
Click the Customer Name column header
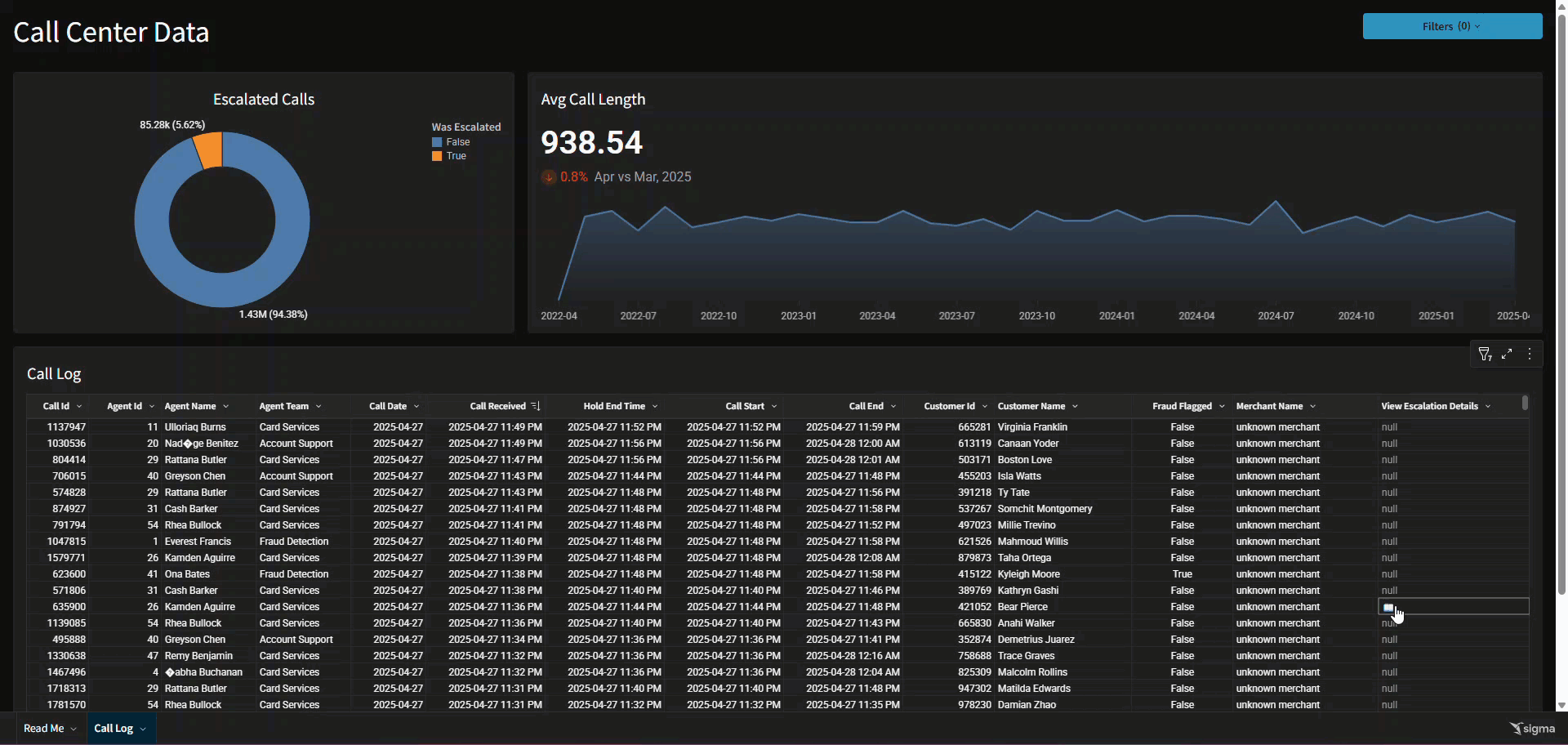1031,406
